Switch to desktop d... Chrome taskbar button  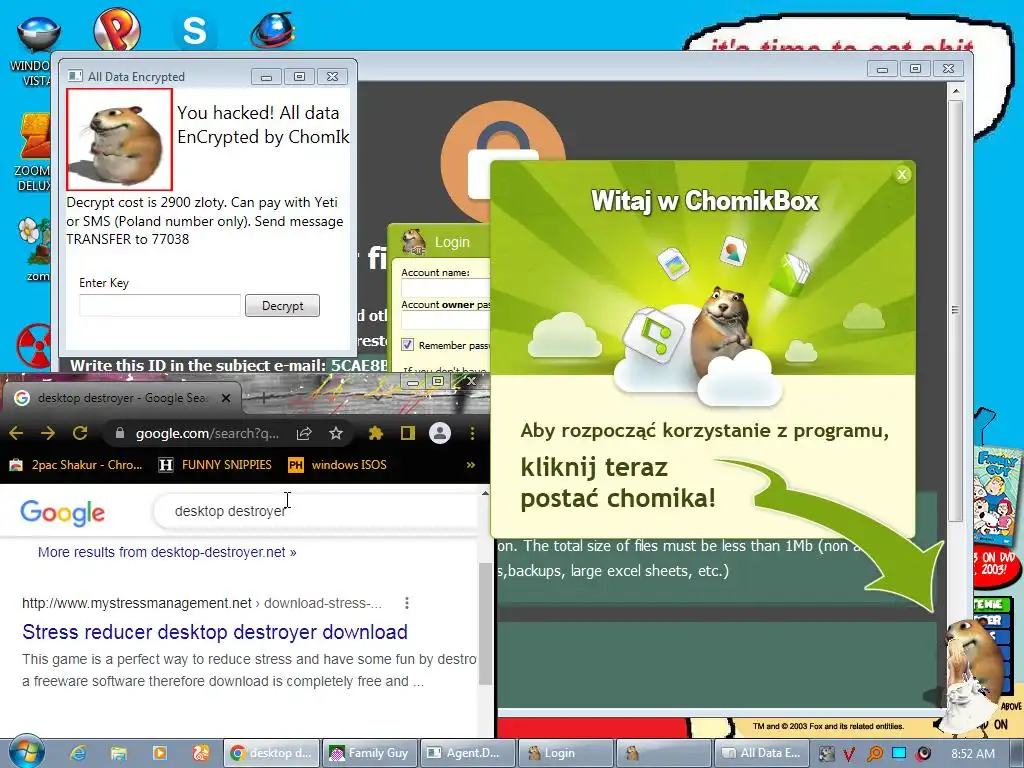272,753
